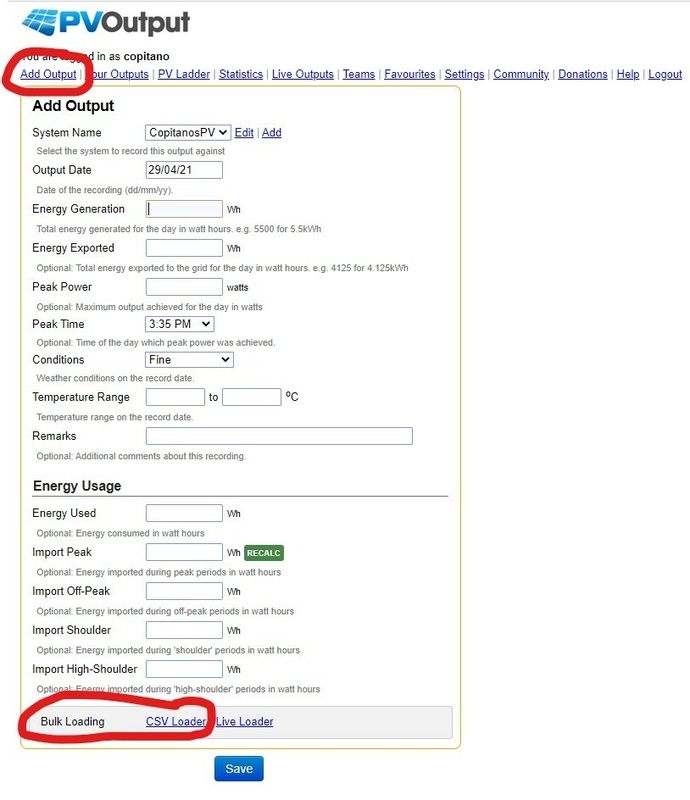690x800 pixels.
Task: Click the Import High-Shoulder input field
Action: (x=184, y=669)
